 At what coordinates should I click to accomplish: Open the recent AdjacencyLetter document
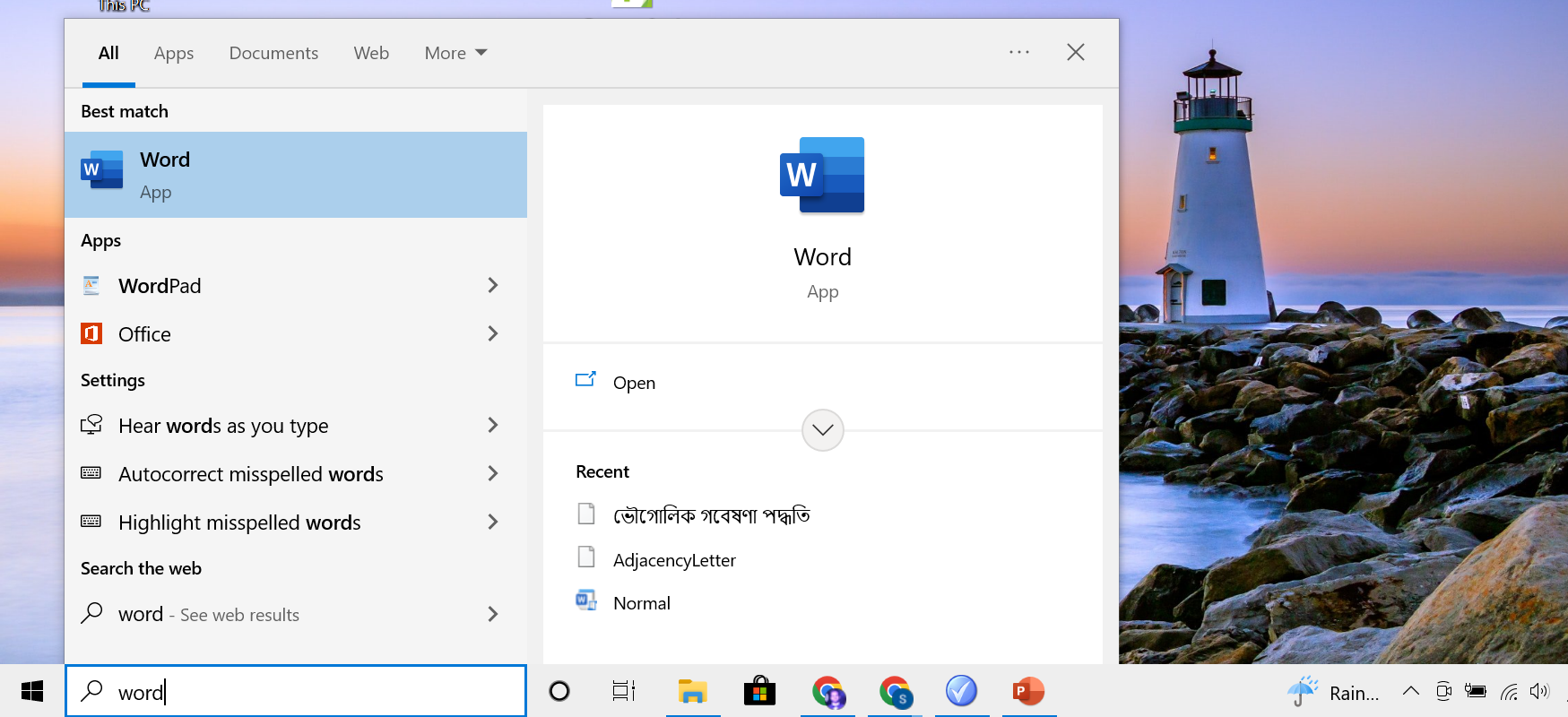(x=674, y=560)
